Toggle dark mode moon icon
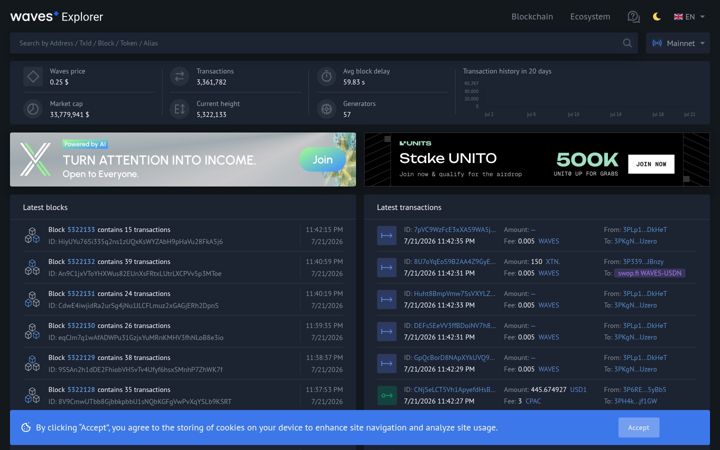Image resolution: width=720 pixels, height=450 pixels. pos(657,17)
